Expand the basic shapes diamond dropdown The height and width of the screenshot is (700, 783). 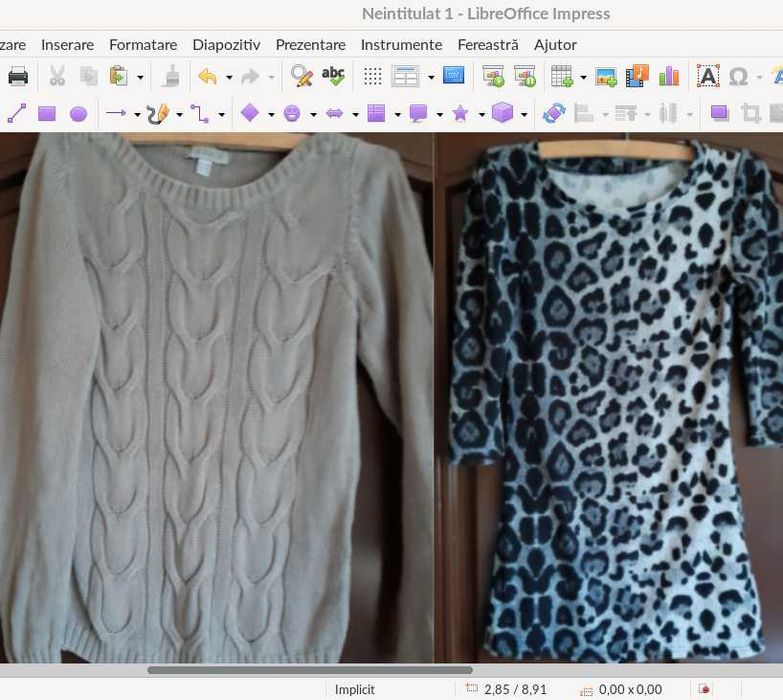(x=271, y=114)
